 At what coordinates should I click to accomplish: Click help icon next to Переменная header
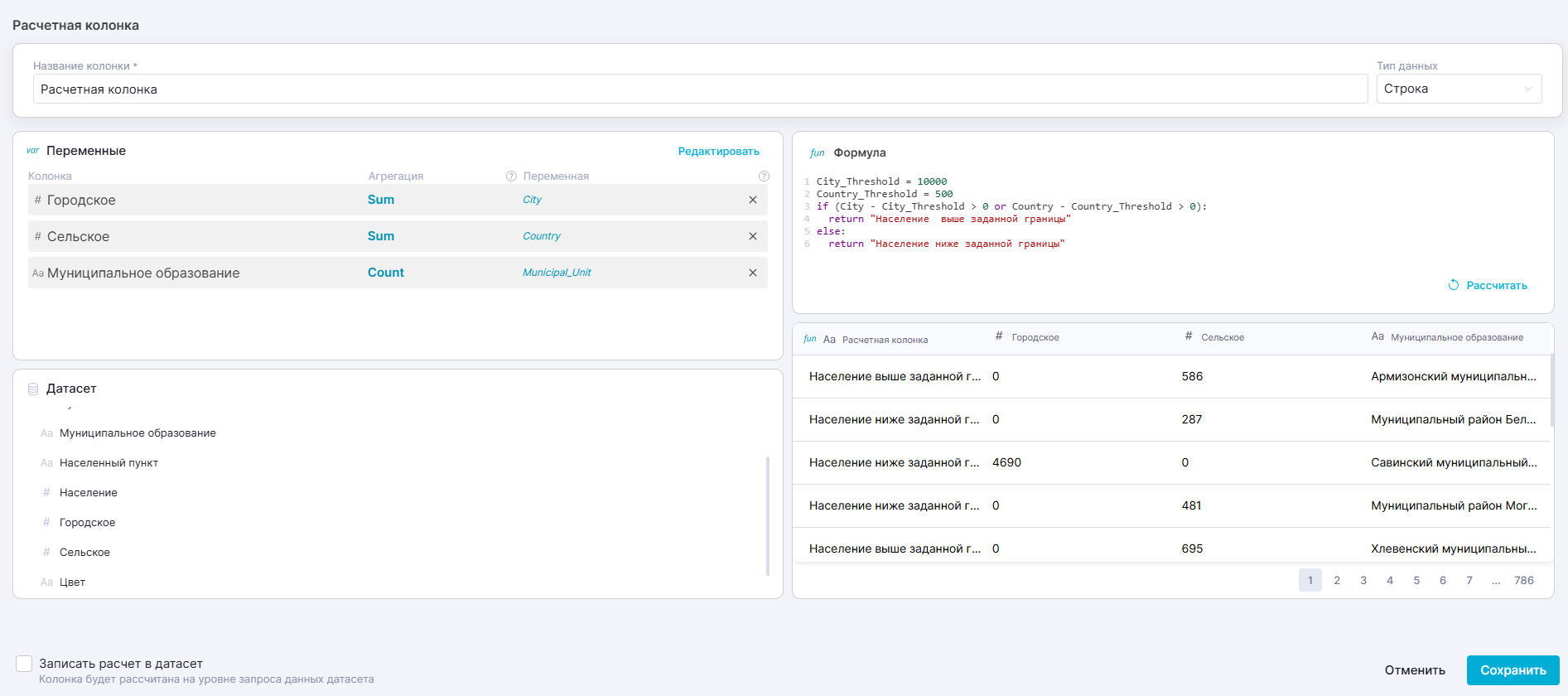tap(764, 176)
